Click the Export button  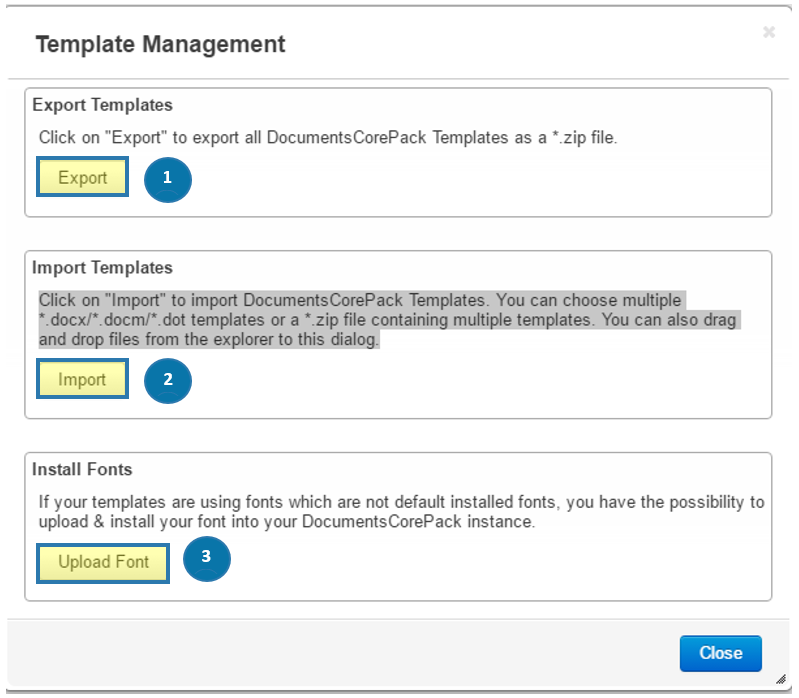pyautogui.click(x=82, y=177)
